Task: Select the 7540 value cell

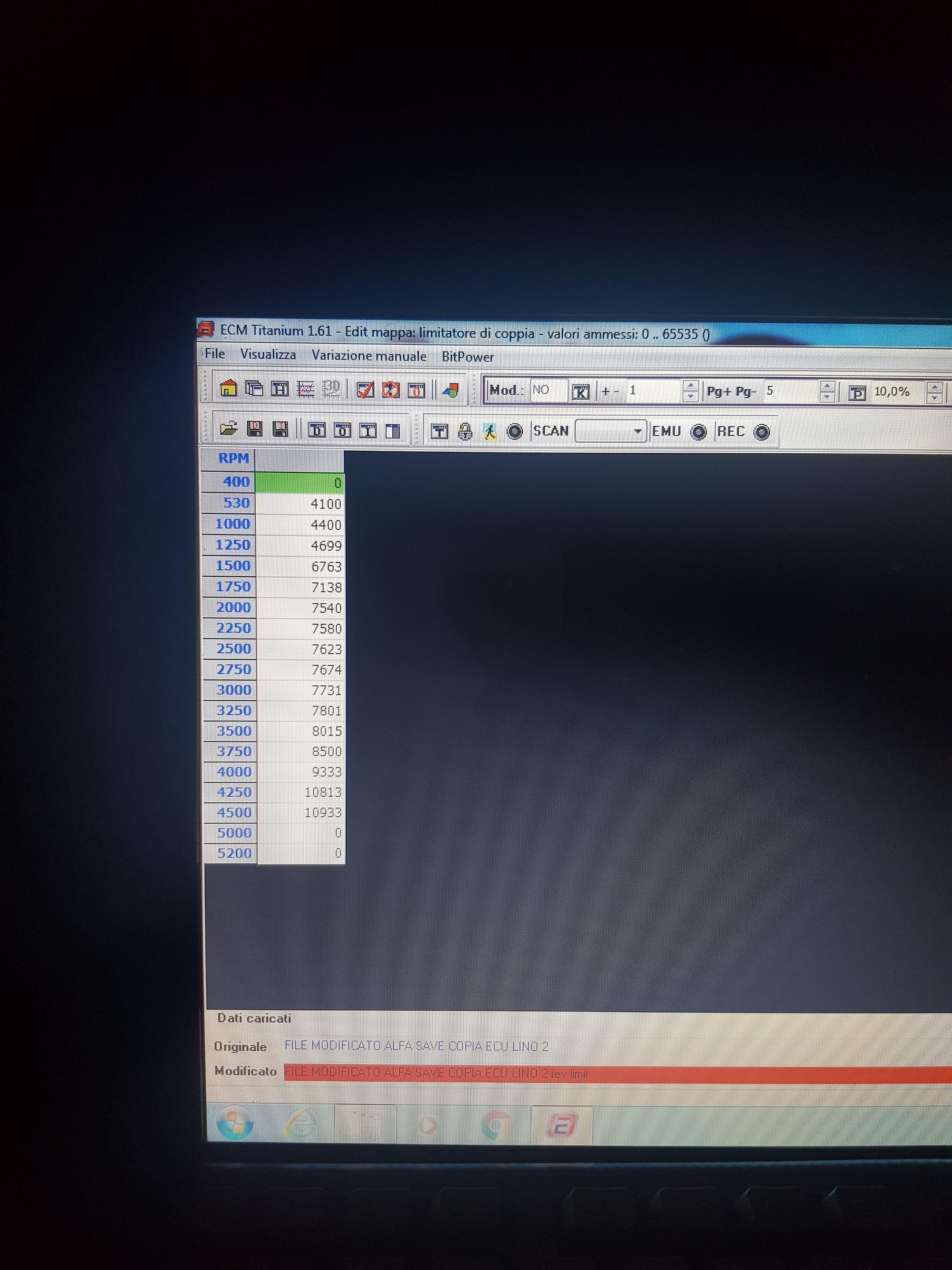Action: 300,608
